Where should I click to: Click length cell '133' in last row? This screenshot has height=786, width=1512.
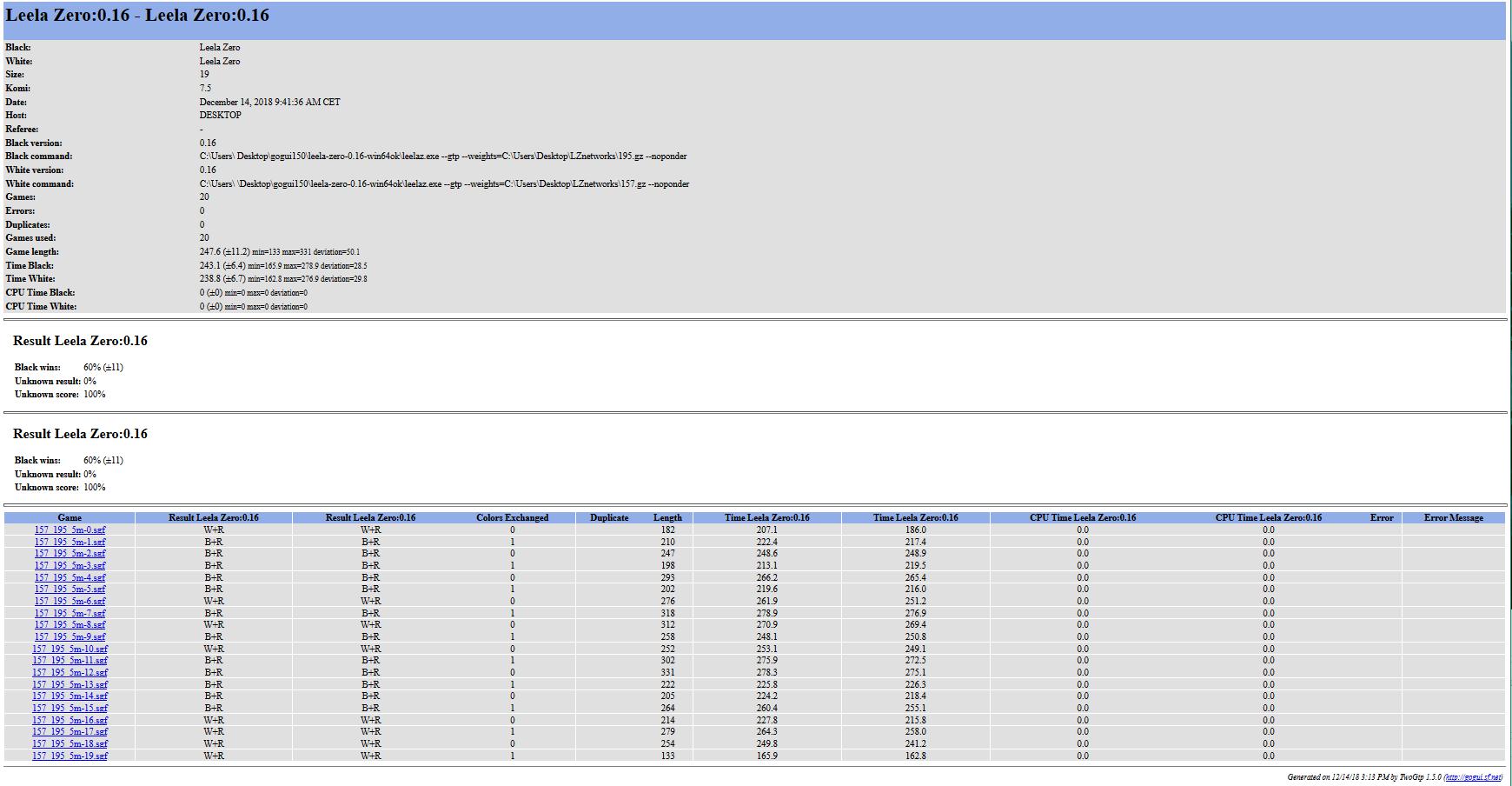point(667,756)
